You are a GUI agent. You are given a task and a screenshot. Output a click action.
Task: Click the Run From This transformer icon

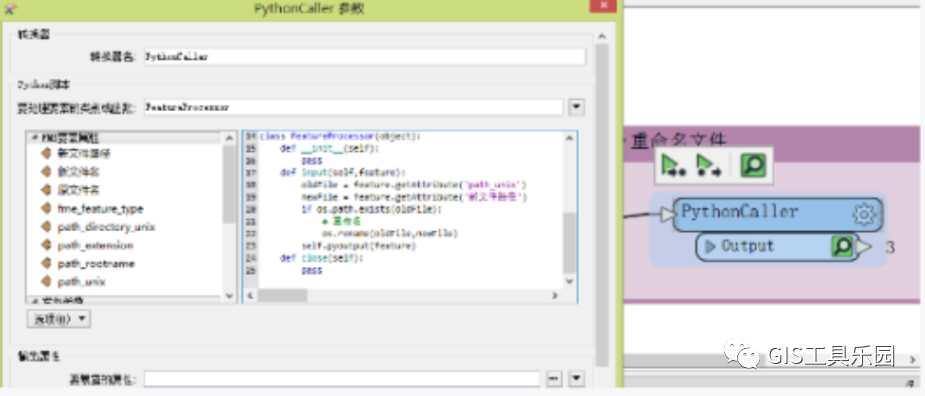pyautogui.click(x=709, y=165)
